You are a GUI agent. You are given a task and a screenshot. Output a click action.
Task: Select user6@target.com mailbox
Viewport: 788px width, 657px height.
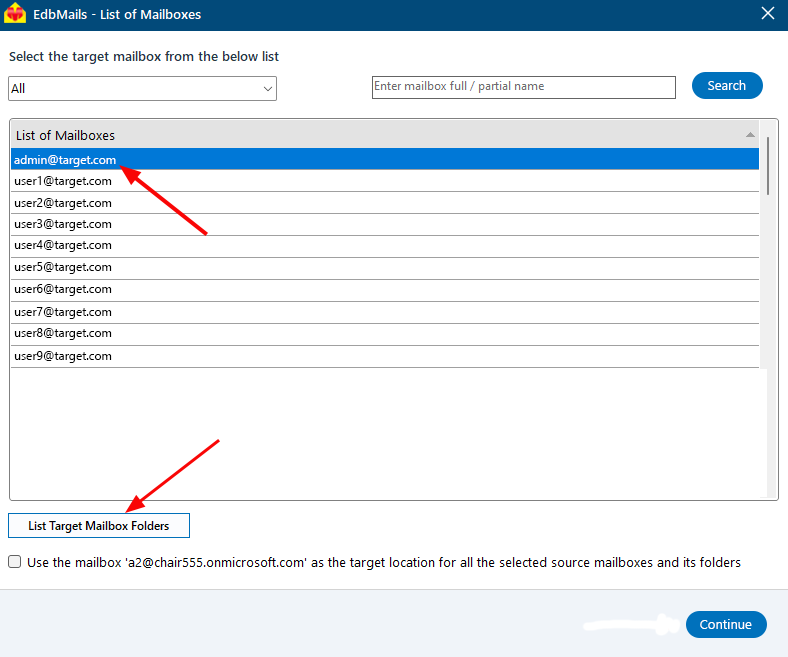point(63,289)
